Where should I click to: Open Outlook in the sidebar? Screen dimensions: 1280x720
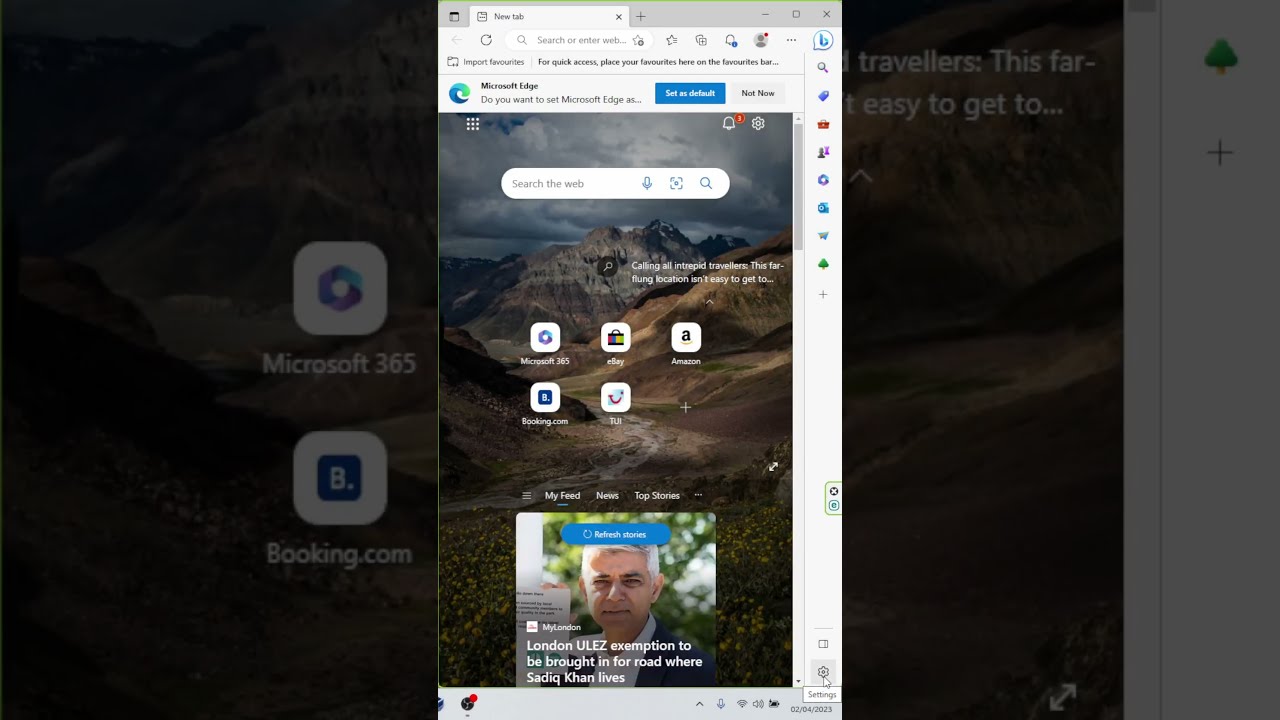[823, 208]
